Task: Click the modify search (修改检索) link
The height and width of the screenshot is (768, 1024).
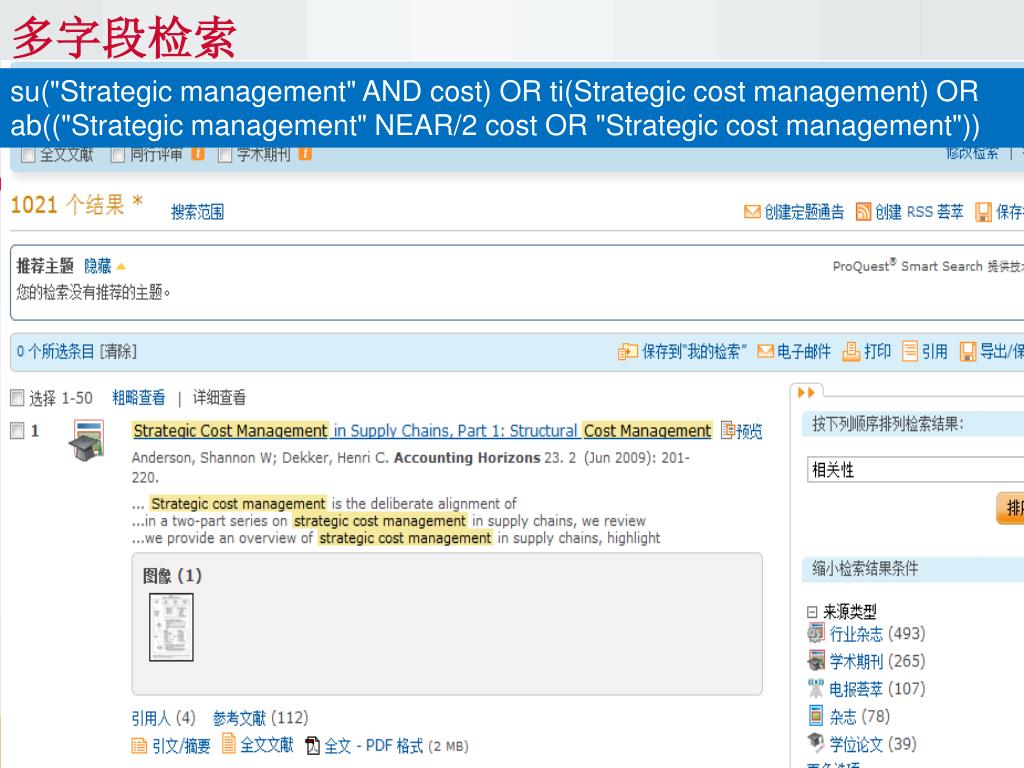Action: [x=972, y=153]
